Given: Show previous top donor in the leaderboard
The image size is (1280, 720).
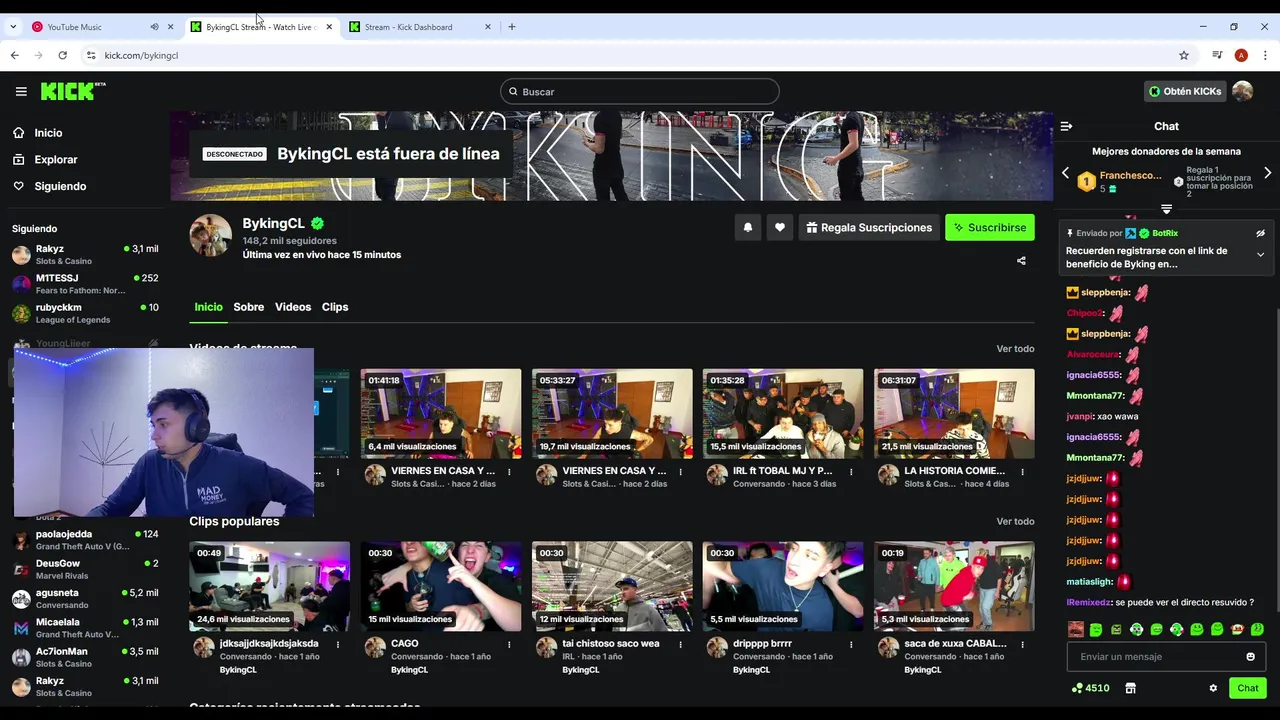Looking at the screenshot, I should pyautogui.click(x=1065, y=173).
